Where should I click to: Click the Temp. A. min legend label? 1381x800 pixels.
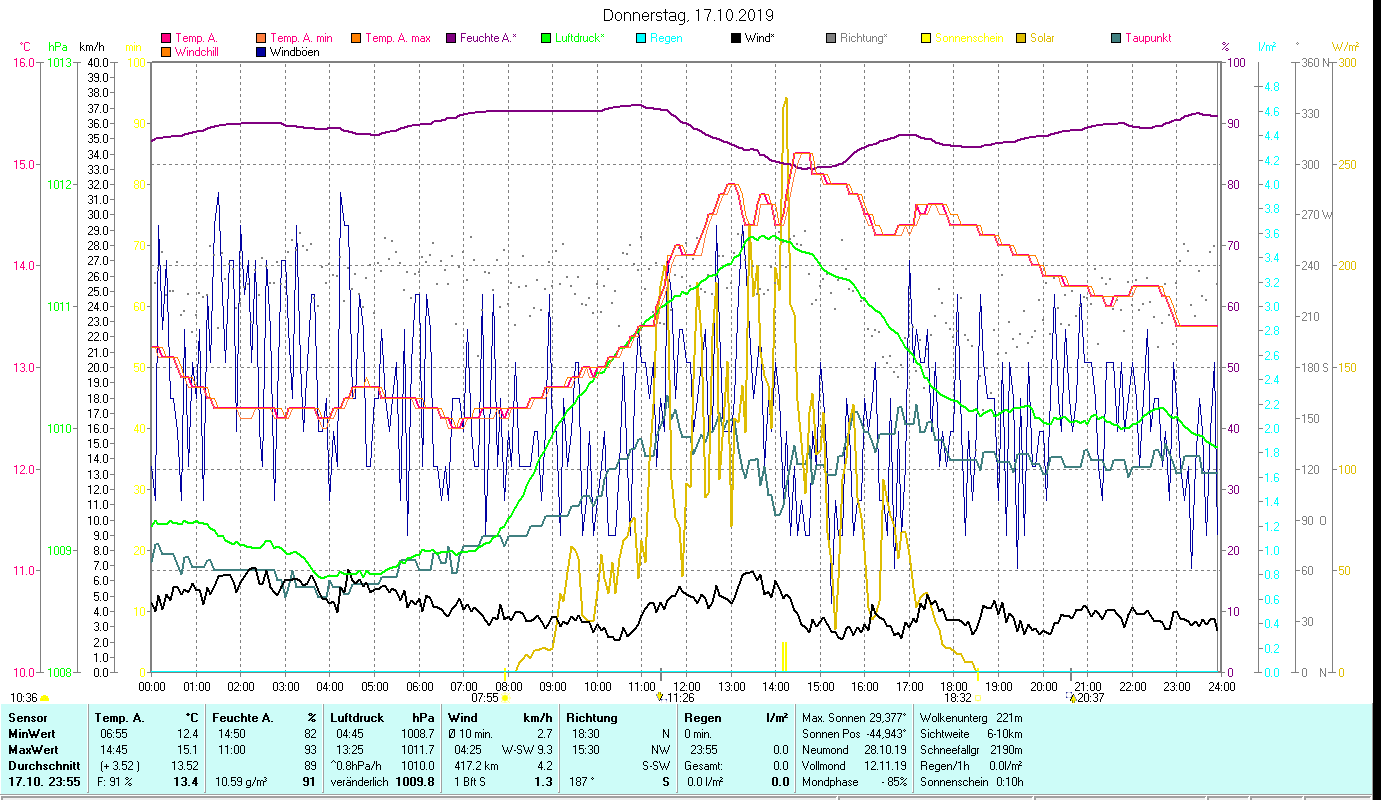pyautogui.click(x=301, y=39)
